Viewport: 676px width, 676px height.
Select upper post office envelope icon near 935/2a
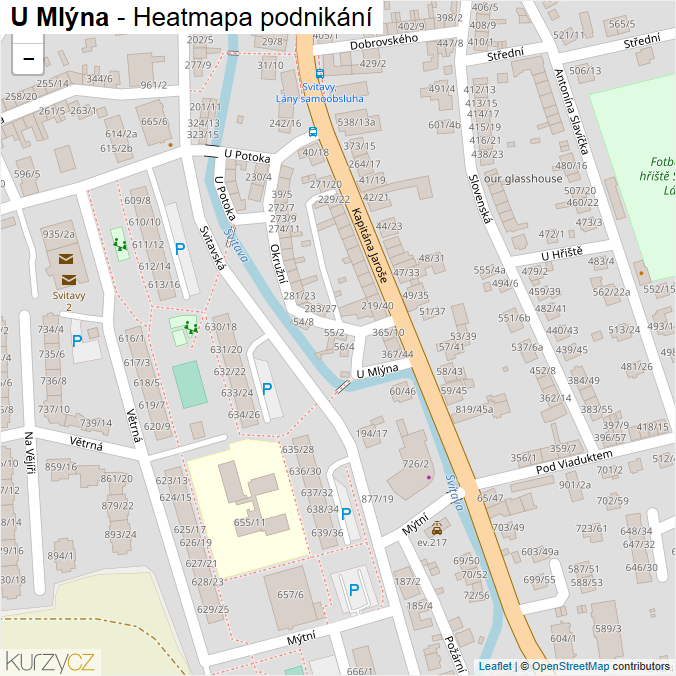66,259
